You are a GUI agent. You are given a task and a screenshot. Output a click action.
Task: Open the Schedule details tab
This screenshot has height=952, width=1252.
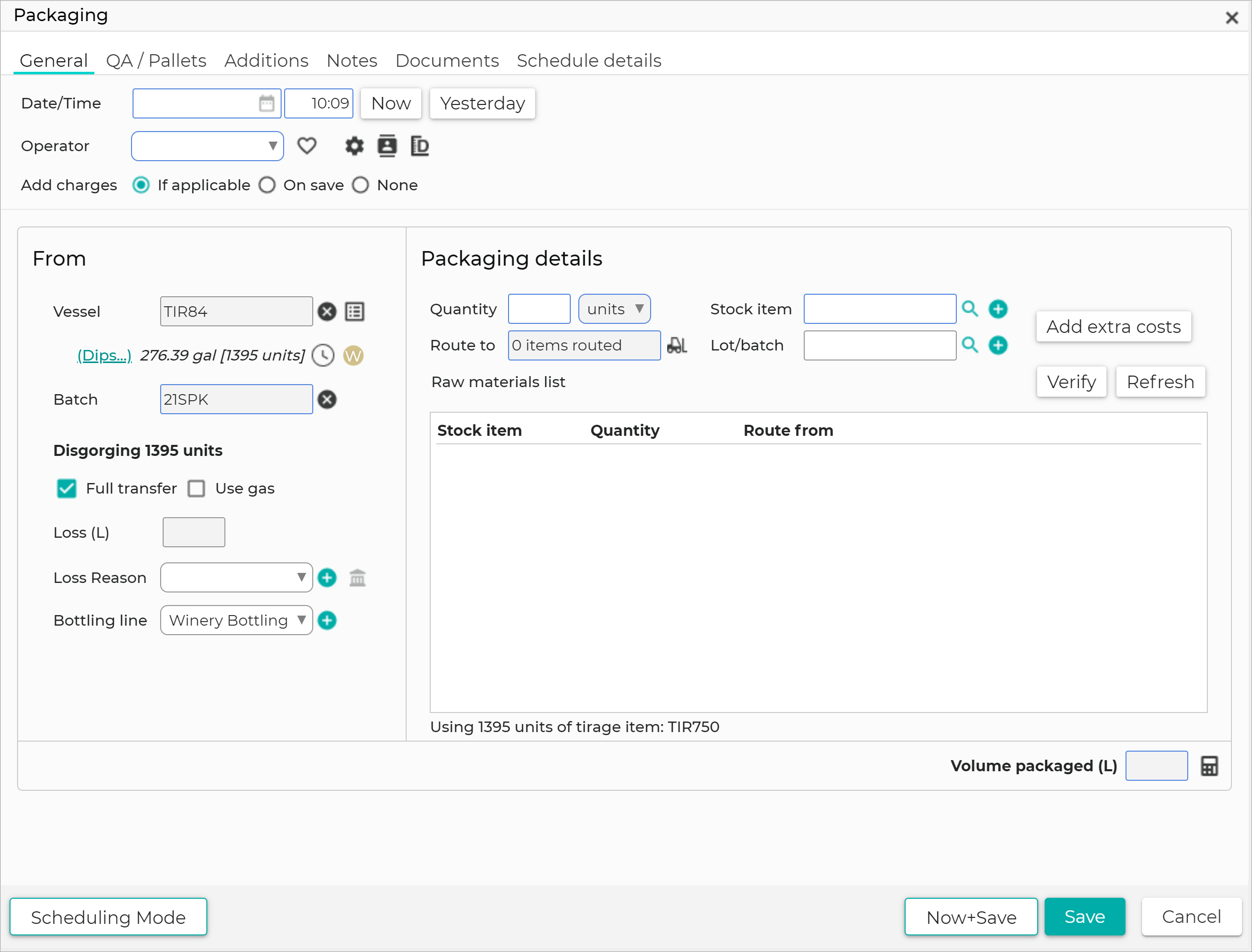[589, 61]
